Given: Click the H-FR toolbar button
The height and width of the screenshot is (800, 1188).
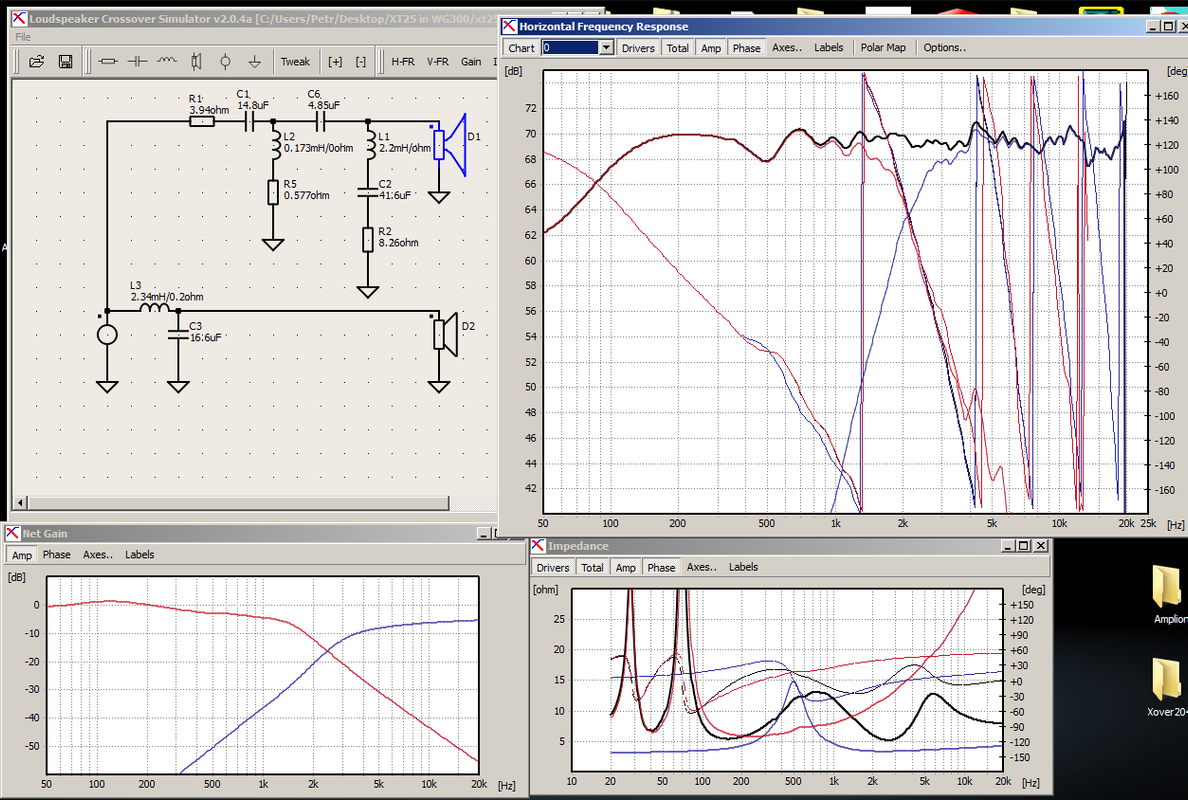Looking at the screenshot, I should [x=402, y=61].
